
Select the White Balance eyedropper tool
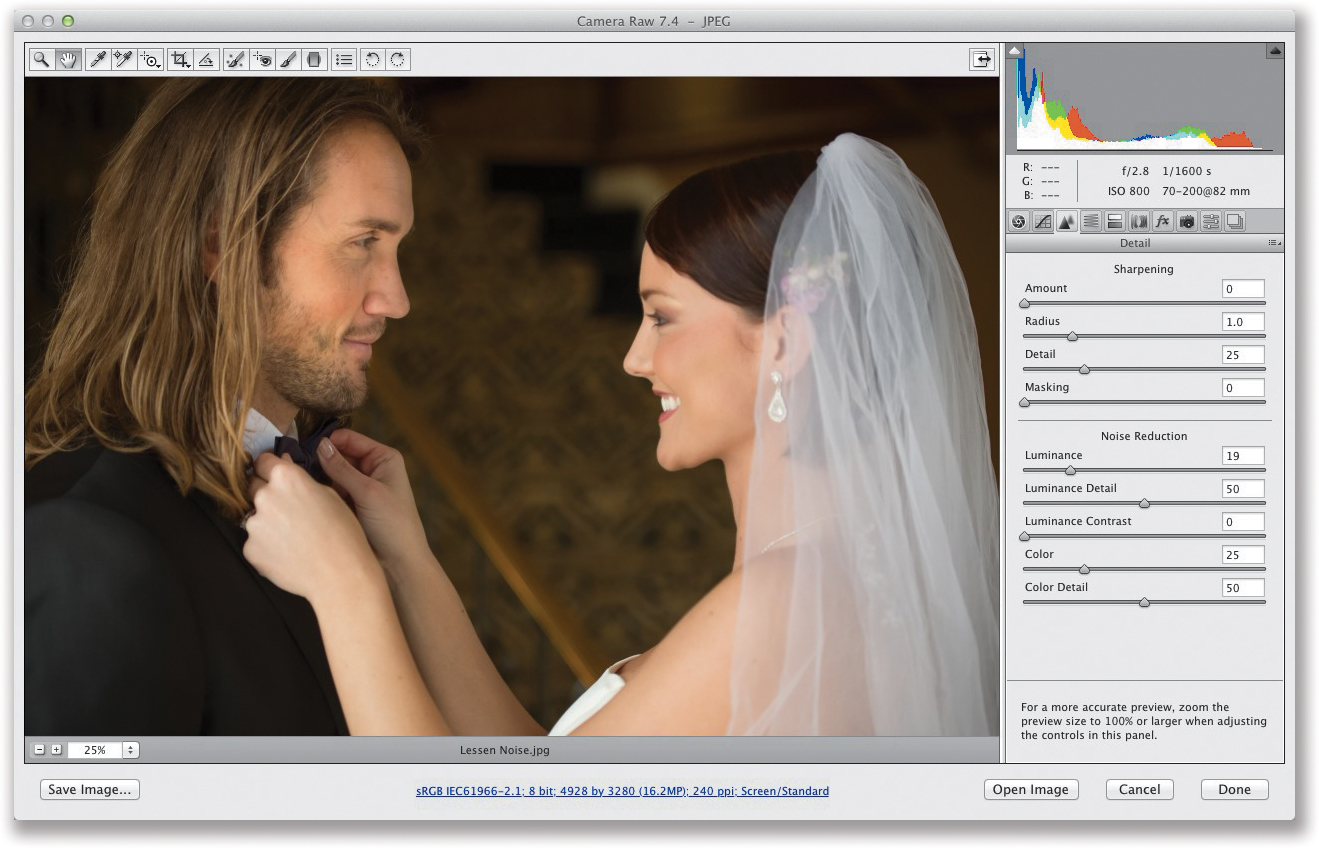[98, 60]
